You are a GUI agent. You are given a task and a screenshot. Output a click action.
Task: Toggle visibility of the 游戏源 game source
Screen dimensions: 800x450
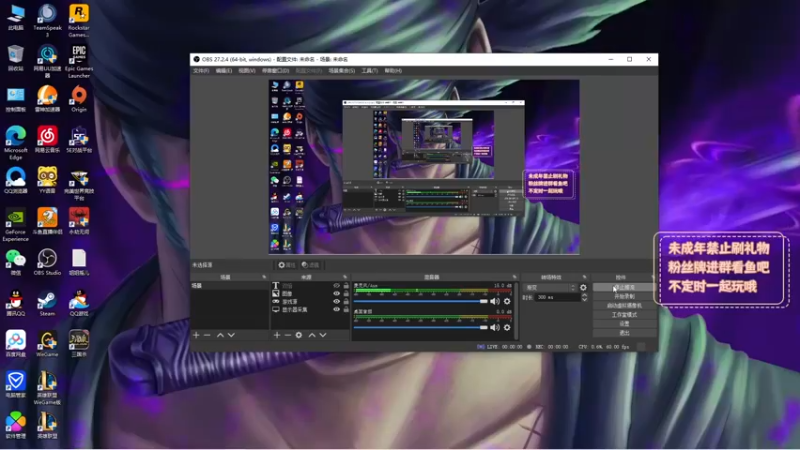point(336,302)
